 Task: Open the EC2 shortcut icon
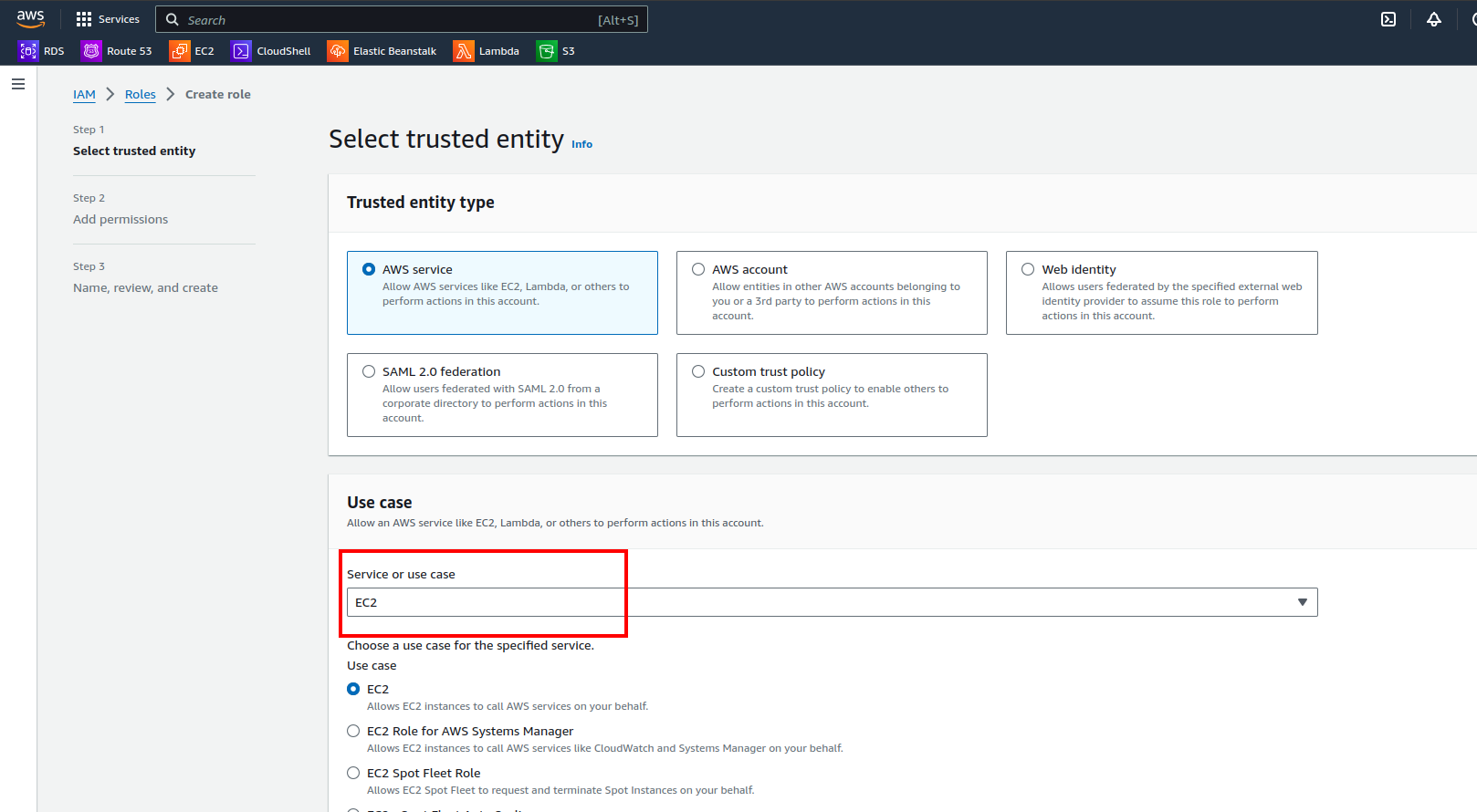179,51
